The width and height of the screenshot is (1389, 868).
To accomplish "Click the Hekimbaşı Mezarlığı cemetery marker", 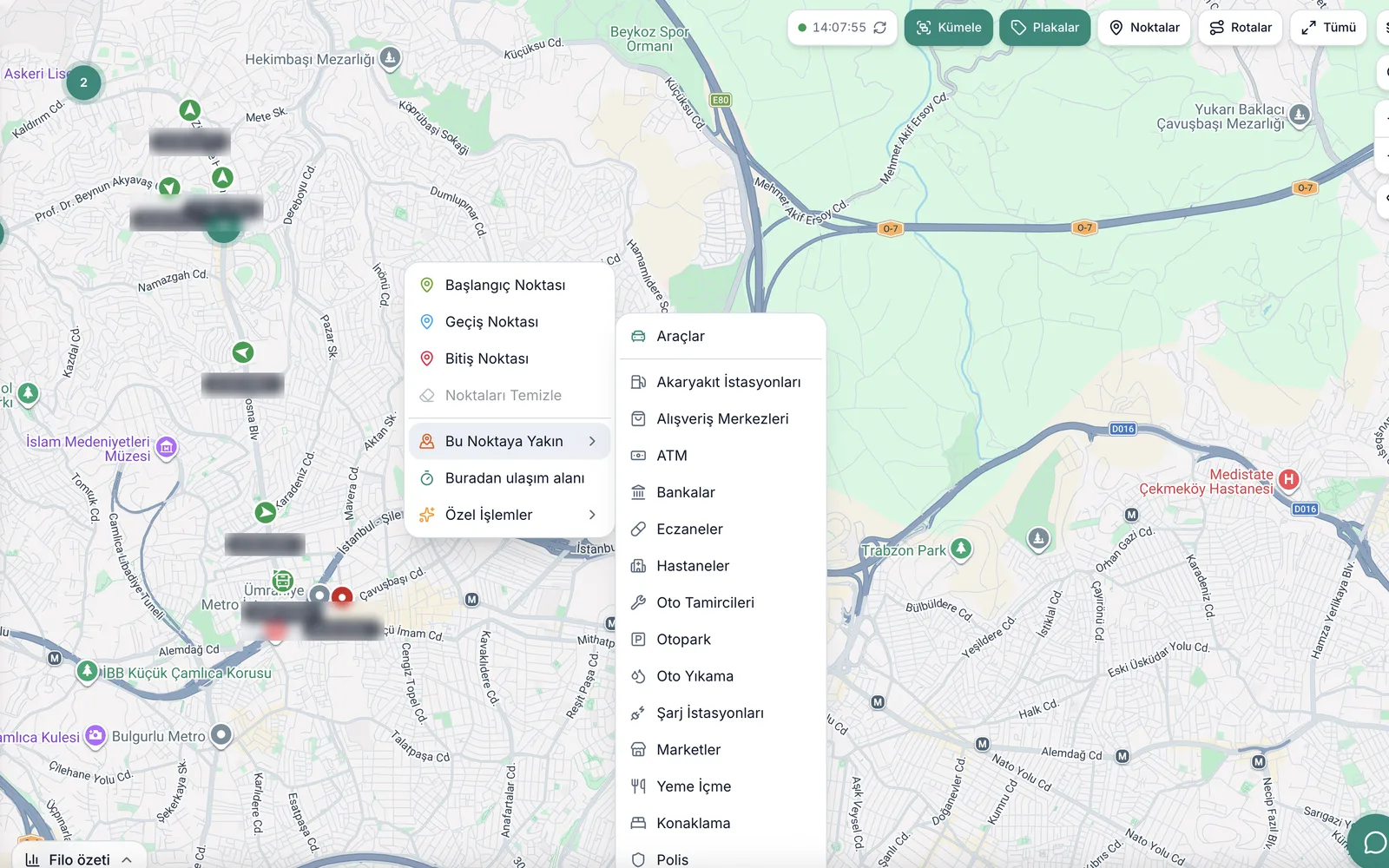I will coord(391,58).
